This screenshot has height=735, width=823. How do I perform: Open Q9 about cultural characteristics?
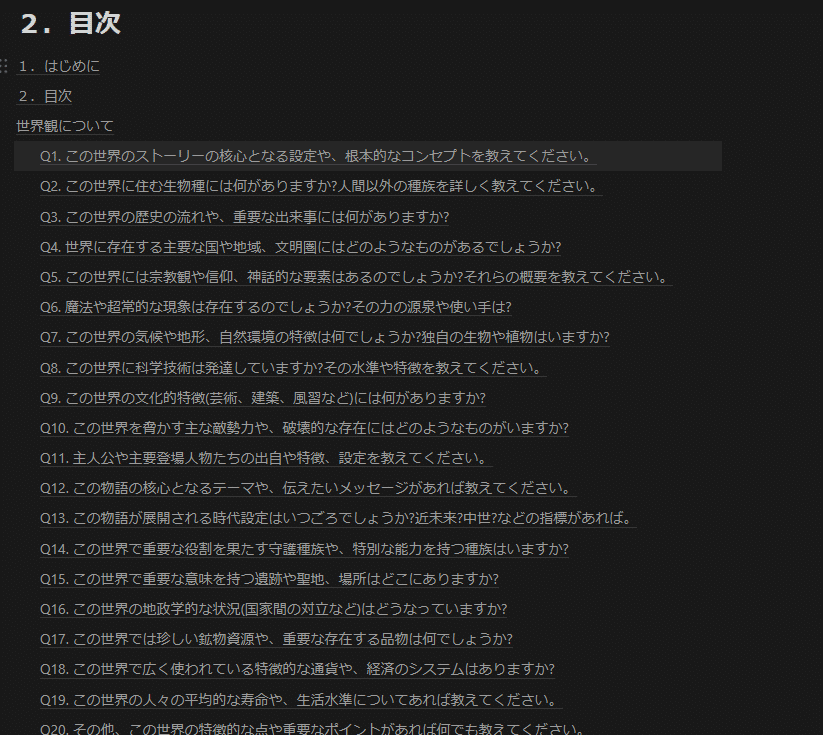pos(263,398)
